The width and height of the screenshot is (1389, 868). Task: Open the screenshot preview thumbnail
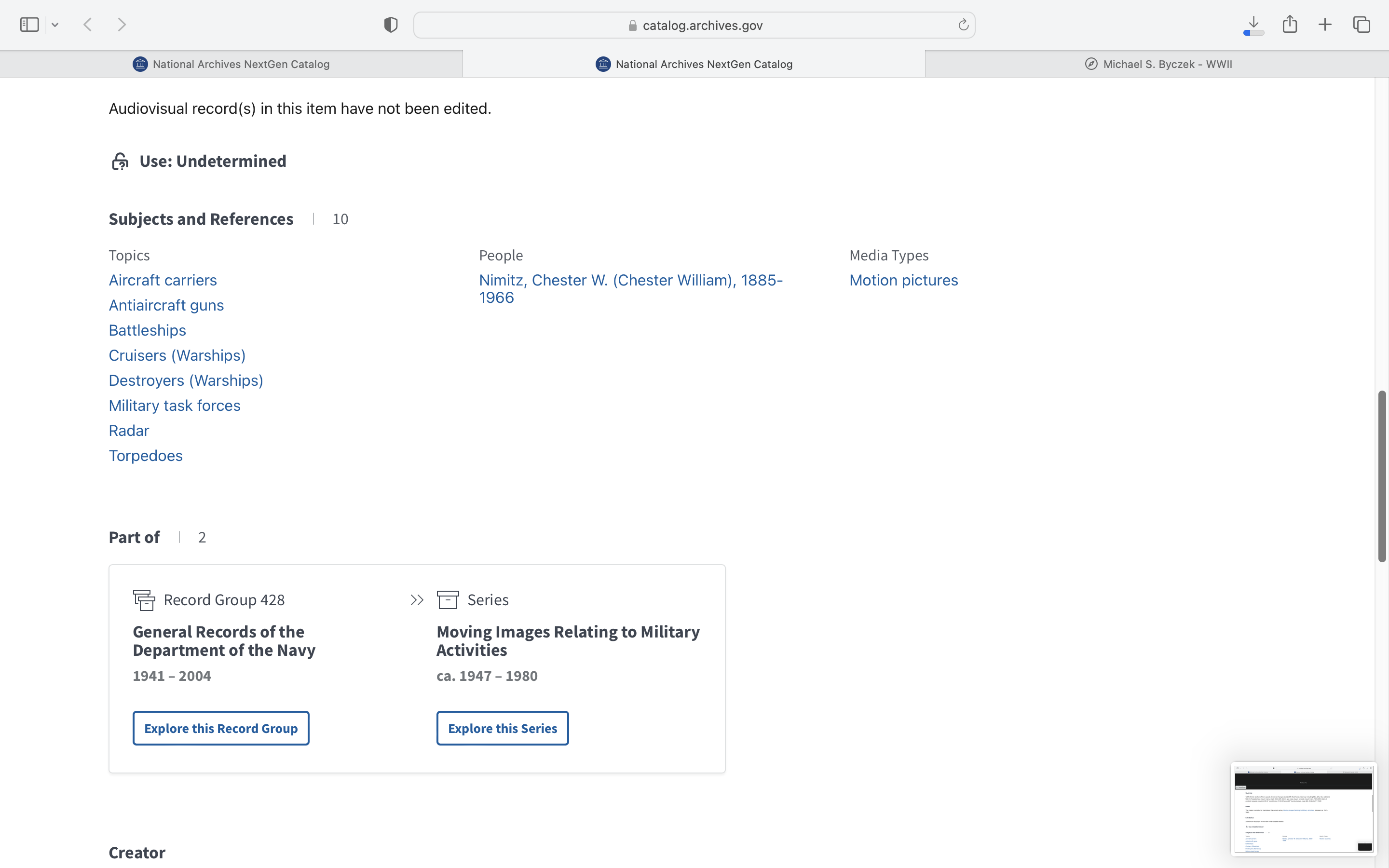[x=1303, y=808]
